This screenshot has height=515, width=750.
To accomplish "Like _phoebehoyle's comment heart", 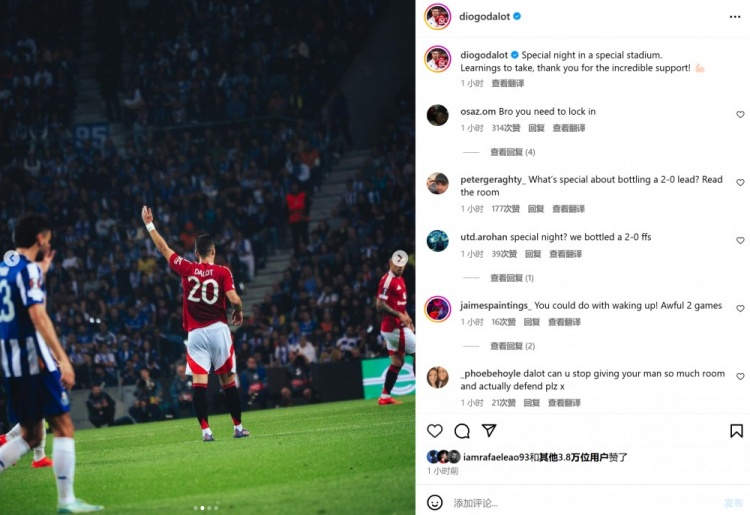I will coord(740,376).
